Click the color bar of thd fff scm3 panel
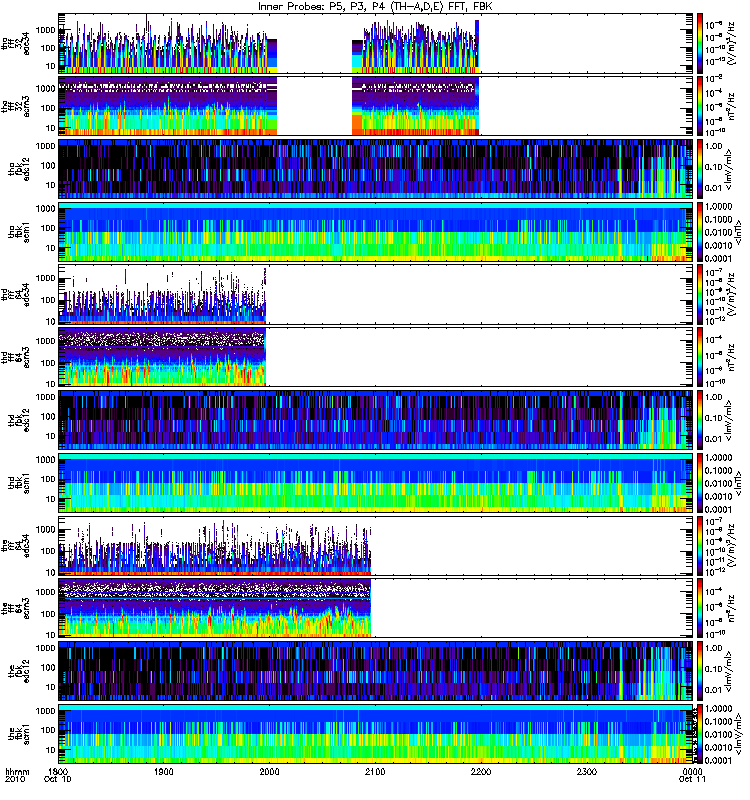750x800 pixels. pos(700,357)
